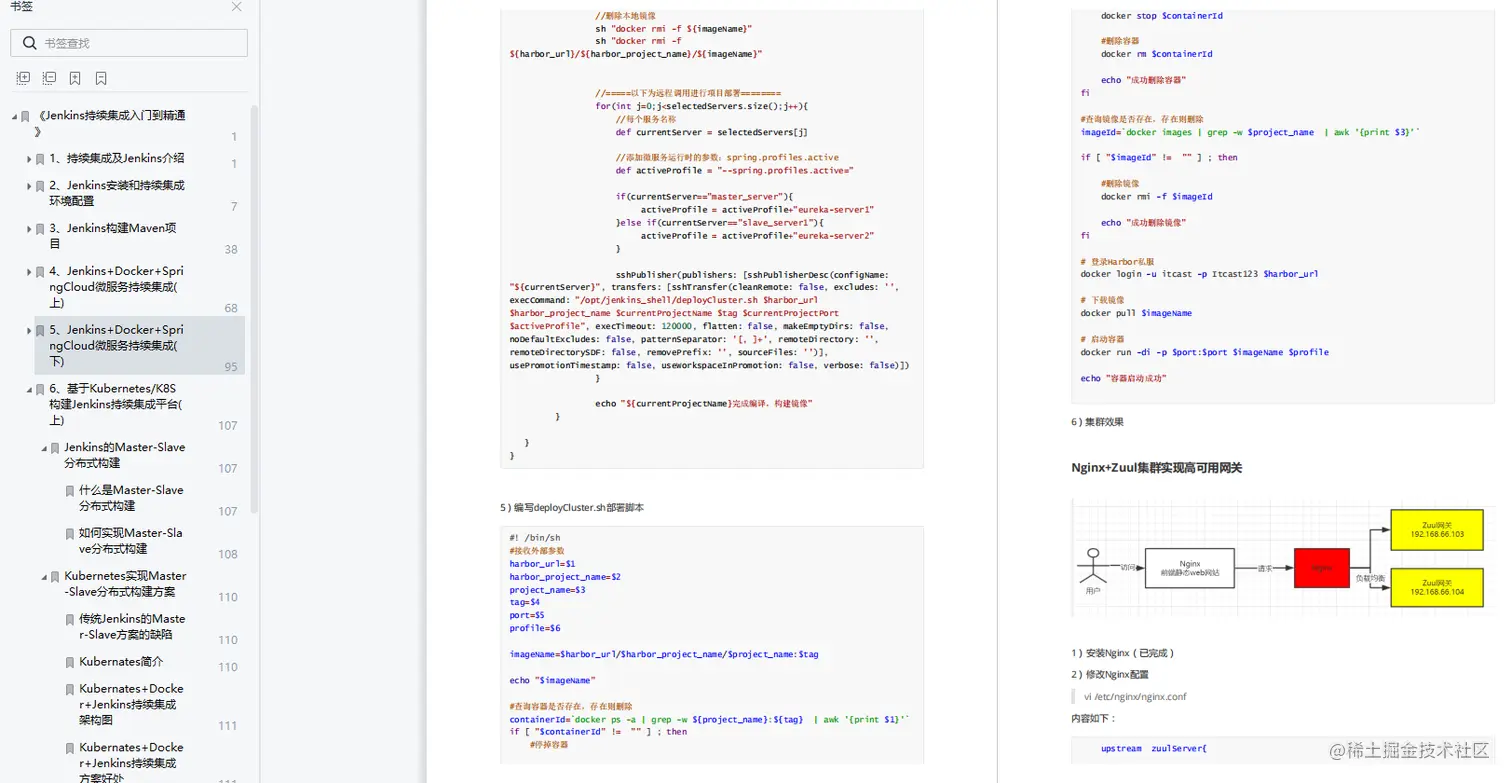This screenshot has height=783, width=1512.
Task: Click command vi /etc/nginx/nginx.conf
Action: 1135,697
